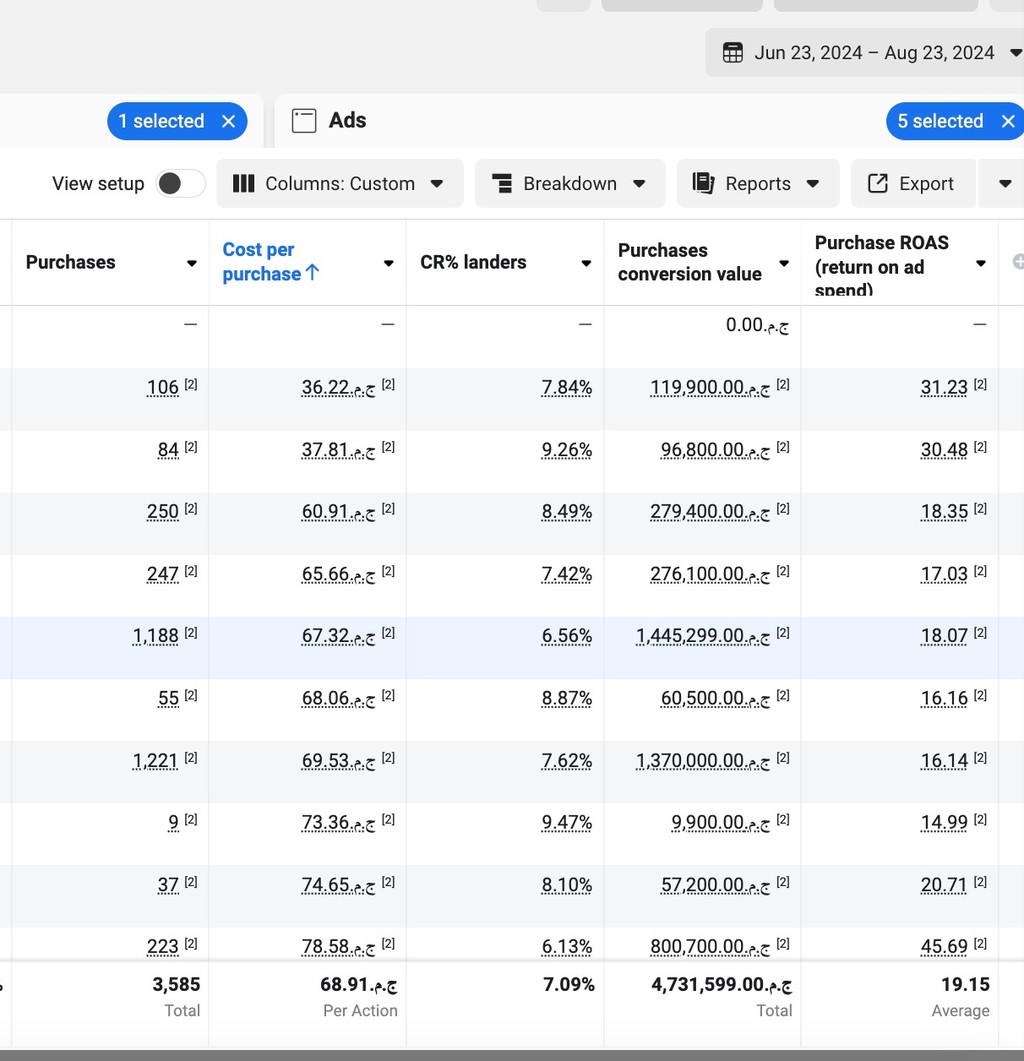Screen dimensions: 1024x1061
Task: Click the 1,370,000.00 conversion value
Action: [x=703, y=761]
